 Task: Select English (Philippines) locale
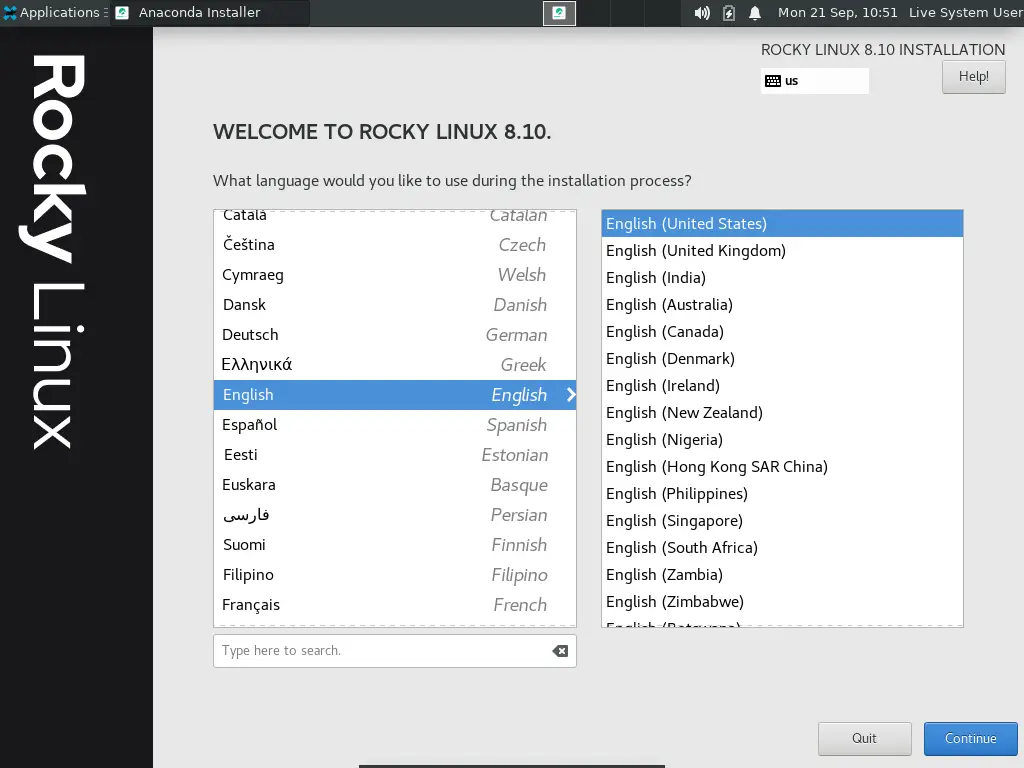pyautogui.click(x=782, y=494)
